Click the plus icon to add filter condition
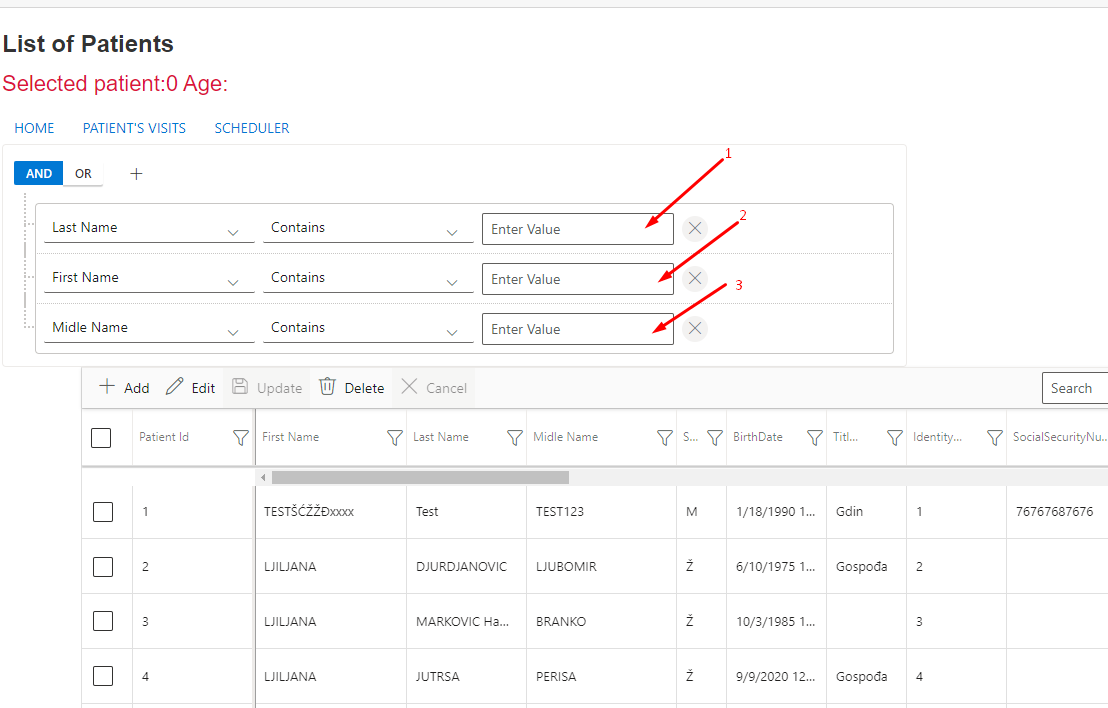Viewport: 1108px width, 708px height. [137, 174]
